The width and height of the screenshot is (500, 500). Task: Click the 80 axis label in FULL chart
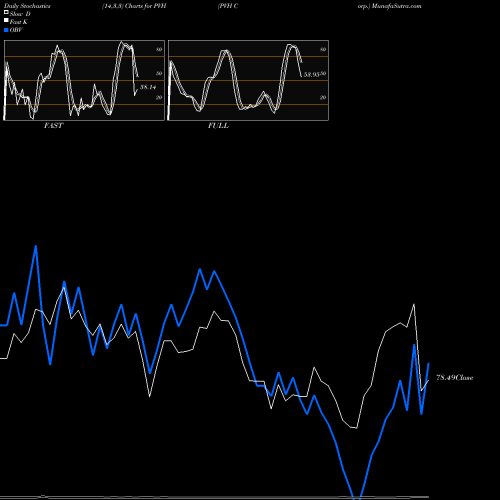coord(323,49)
